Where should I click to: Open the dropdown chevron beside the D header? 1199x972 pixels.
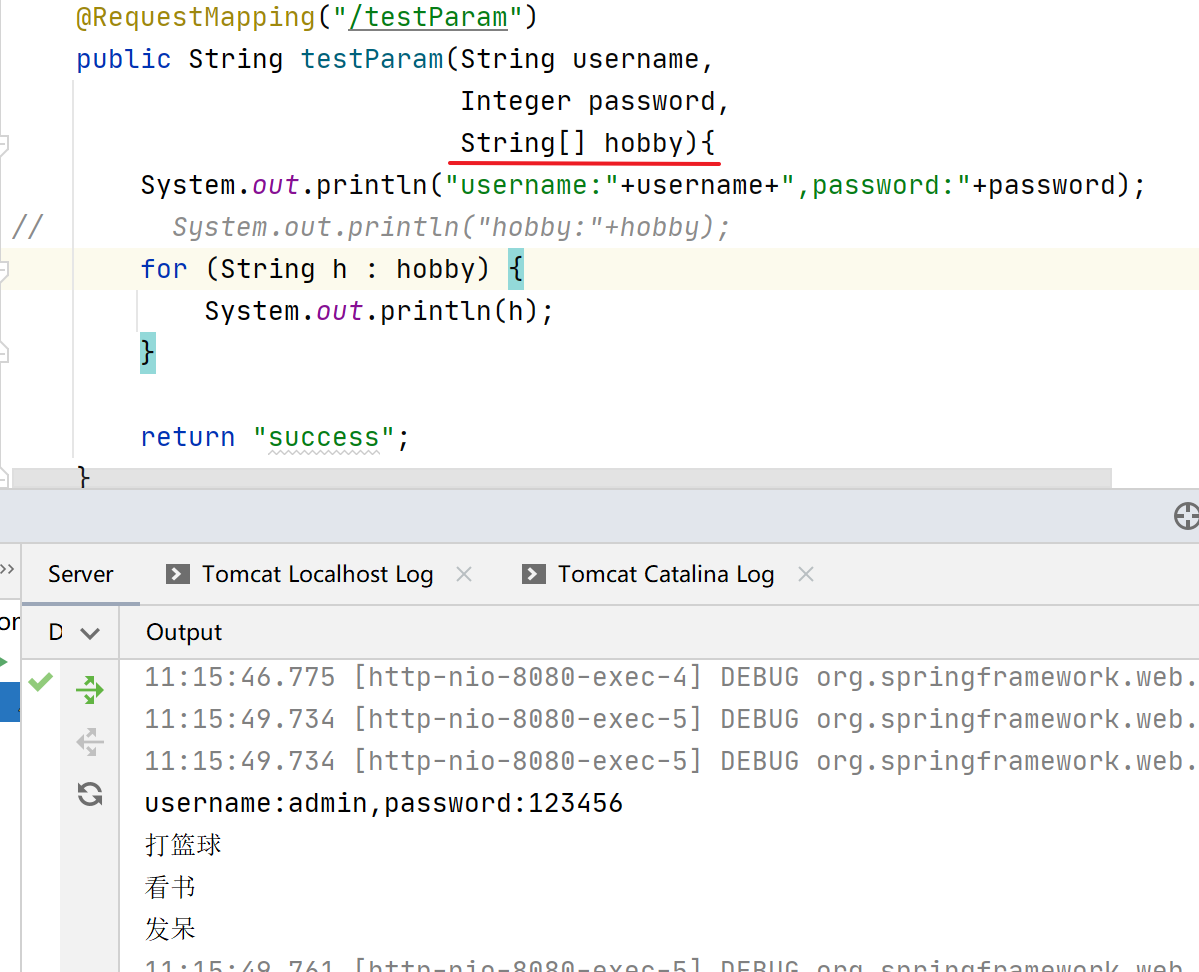90,633
